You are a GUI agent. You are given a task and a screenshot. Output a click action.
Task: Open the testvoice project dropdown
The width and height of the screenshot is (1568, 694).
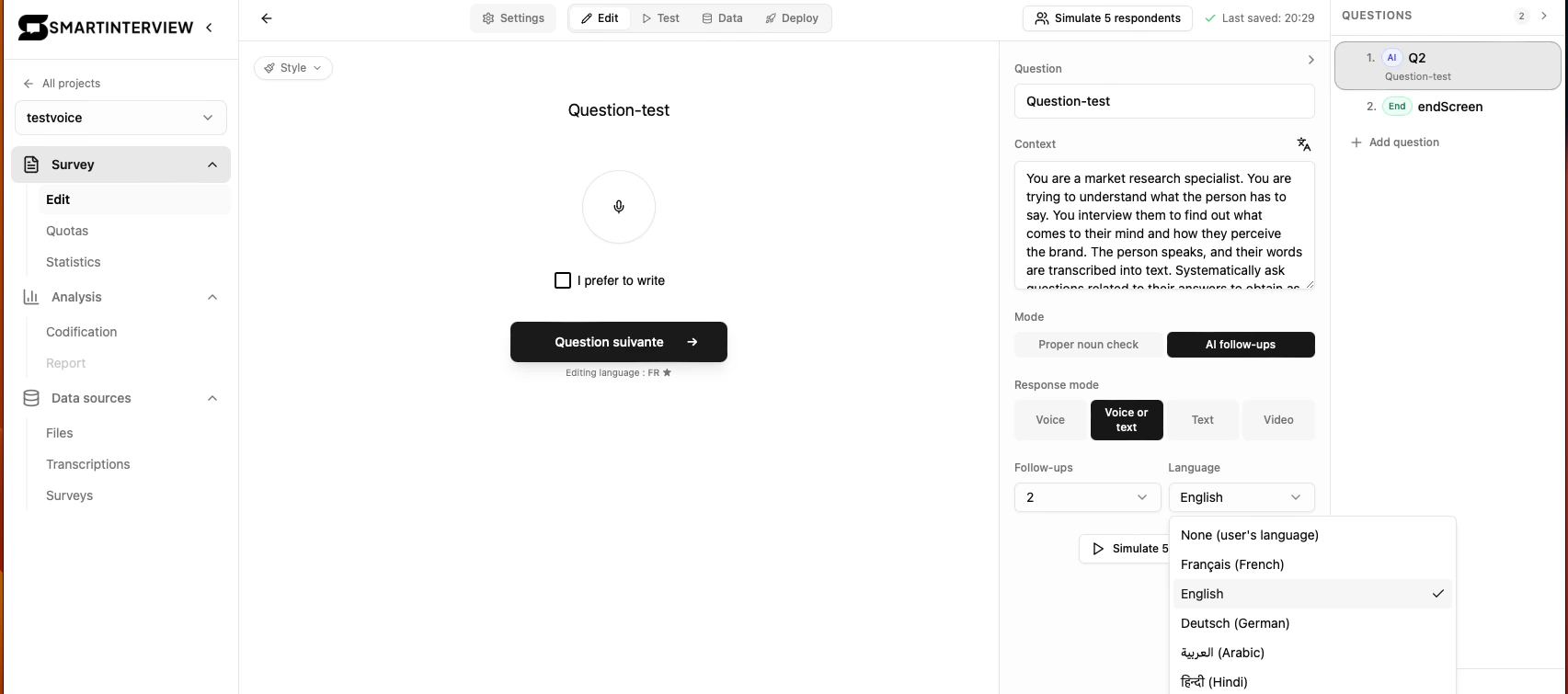click(x=120, y=118)
